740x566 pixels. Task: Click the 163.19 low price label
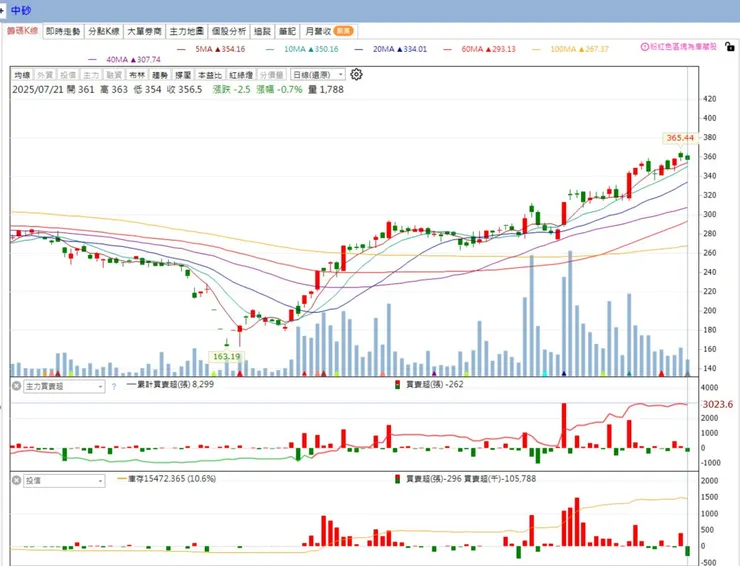point(227,356)
